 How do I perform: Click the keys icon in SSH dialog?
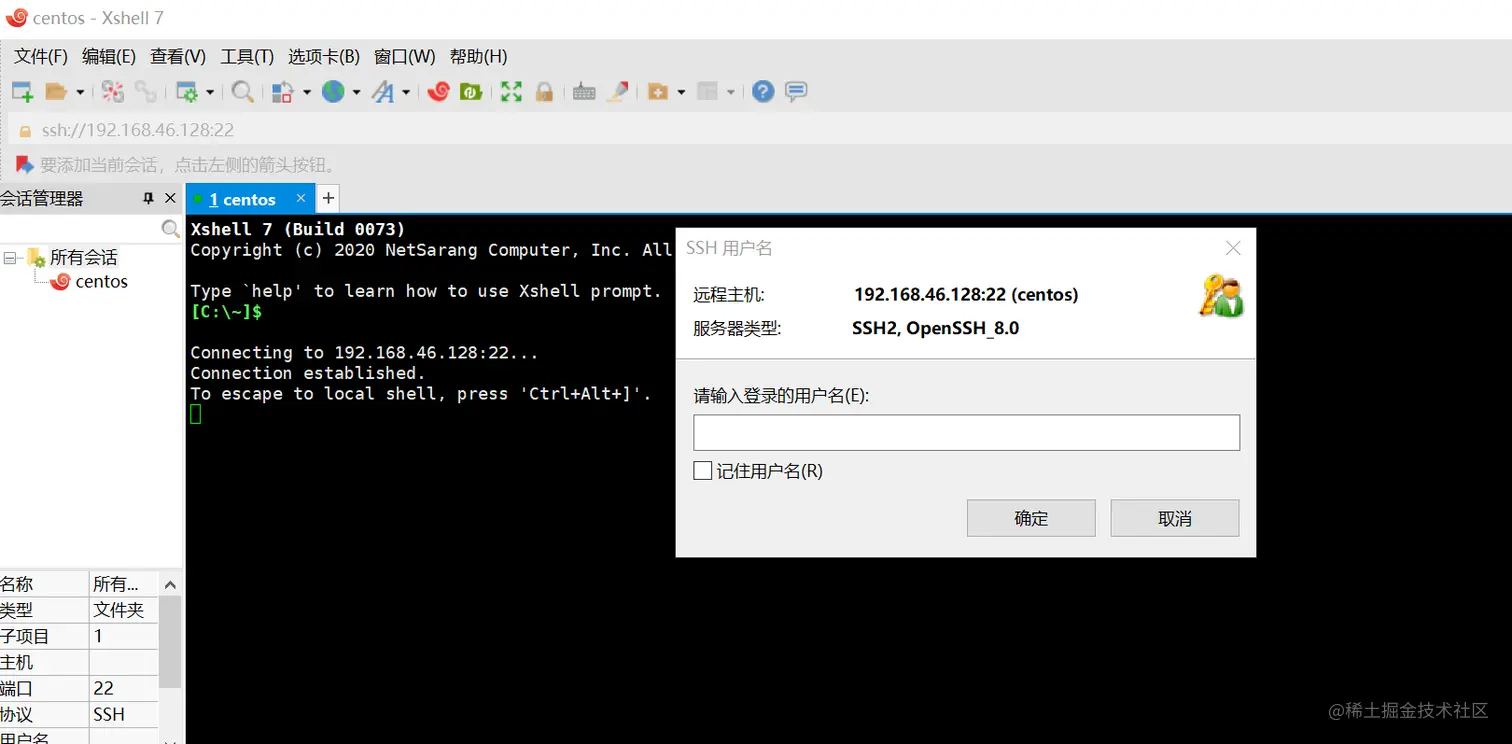coord(1221,296)
